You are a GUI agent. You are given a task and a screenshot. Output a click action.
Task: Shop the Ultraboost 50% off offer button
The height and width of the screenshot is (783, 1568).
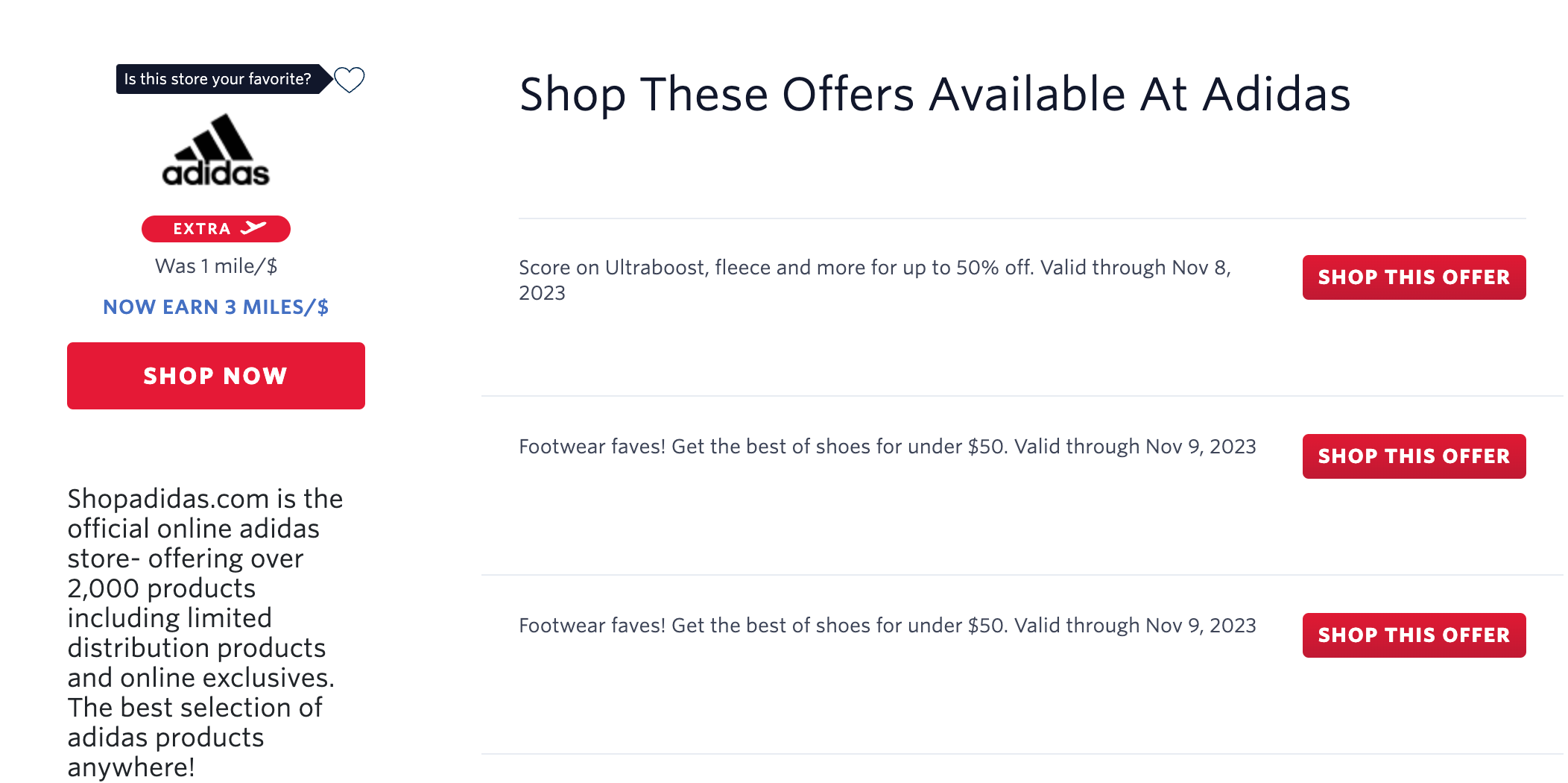click(x=1413, y=277)
